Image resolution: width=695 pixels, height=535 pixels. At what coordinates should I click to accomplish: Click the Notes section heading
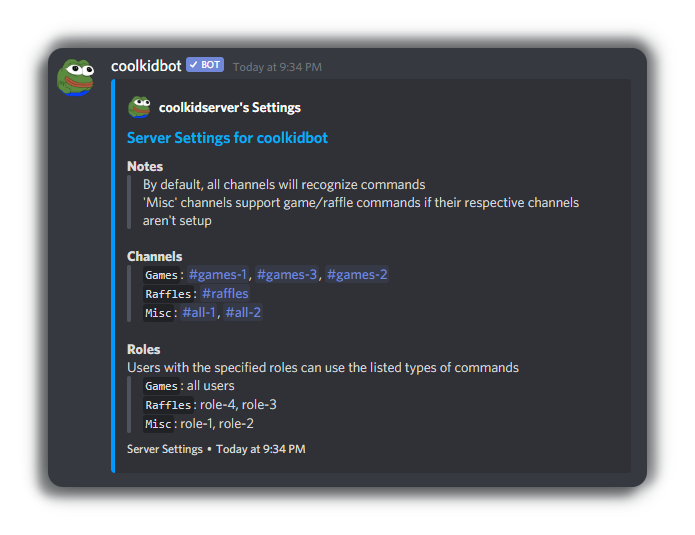[x=145, y=166]
